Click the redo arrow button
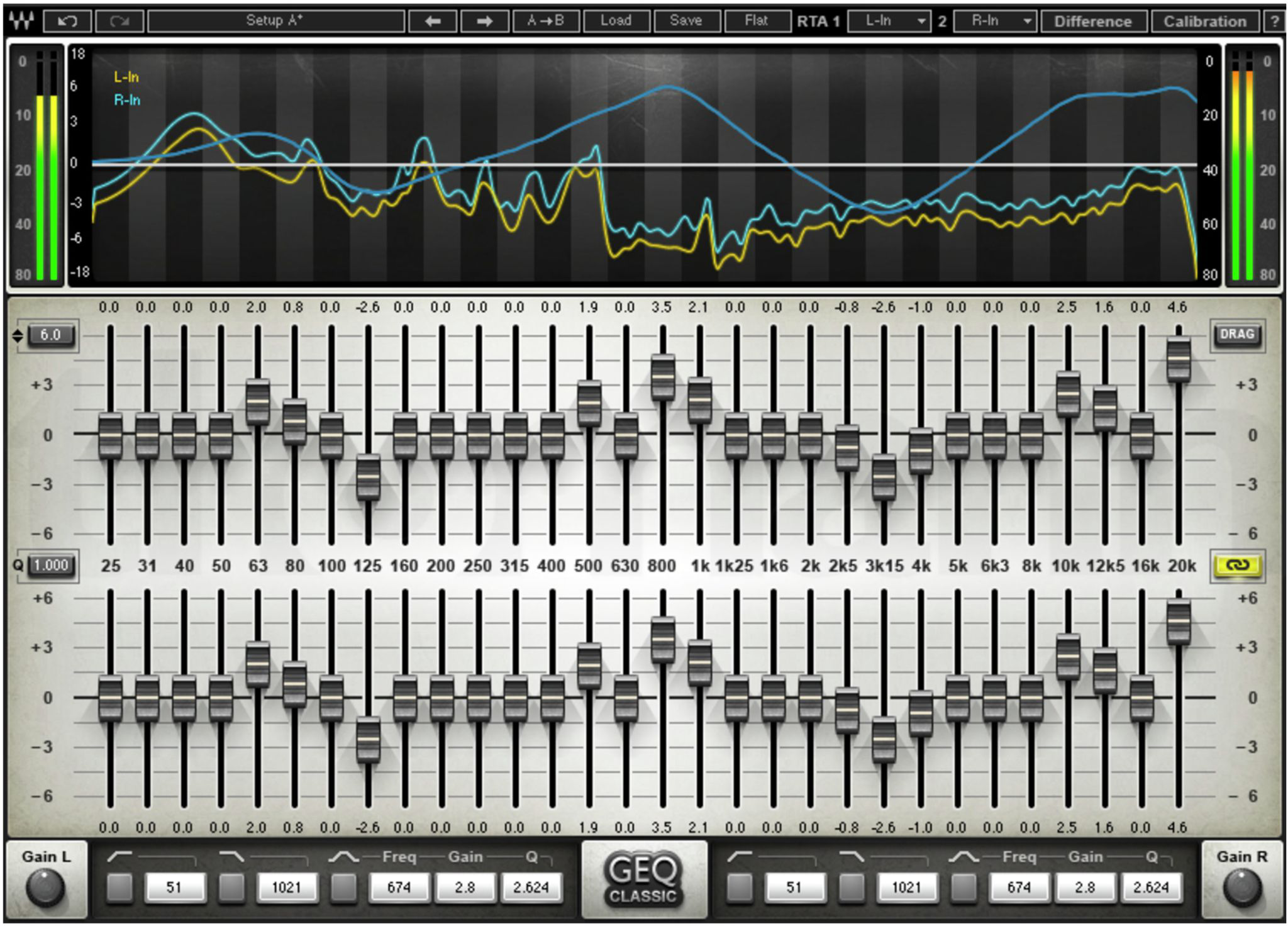The width and height of the screenshot is (1288, 926). 119,21
